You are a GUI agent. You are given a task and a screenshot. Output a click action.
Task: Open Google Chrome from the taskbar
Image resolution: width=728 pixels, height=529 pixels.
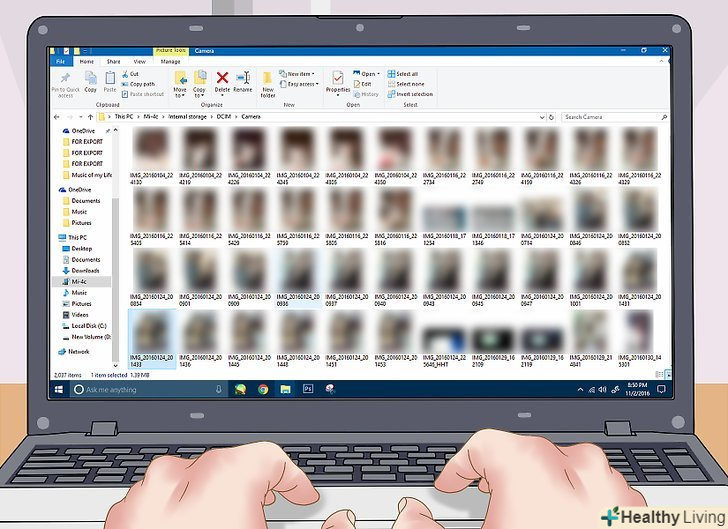pyautogui.click(x=263, y=389)
